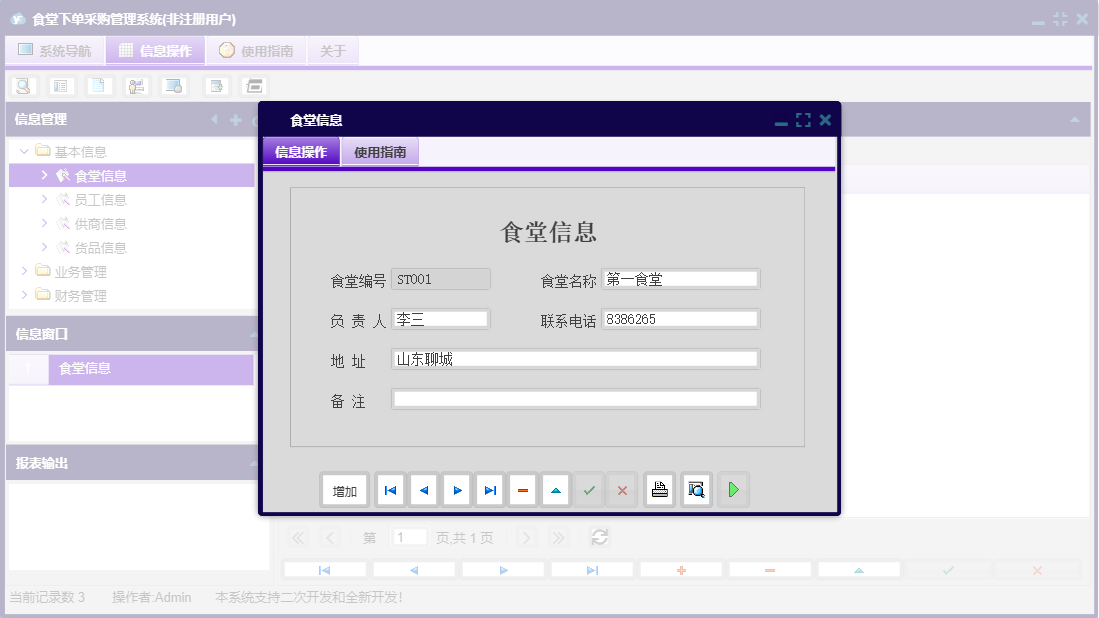Select 信息操作 tab inside 食堂信息 dialog
Image resolution: width=1099 pixels, height=618 pixels.
click(x=301, y=153)
